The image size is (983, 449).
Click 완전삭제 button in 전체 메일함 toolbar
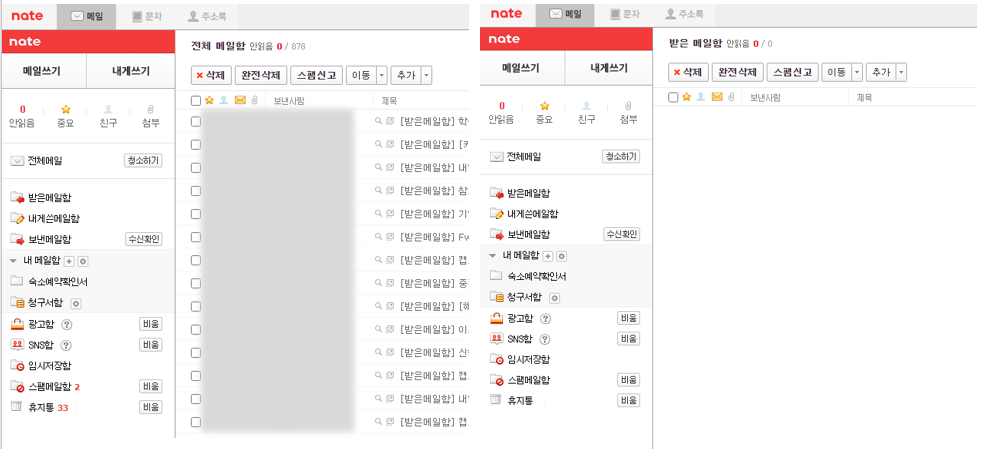click(261, 75)
